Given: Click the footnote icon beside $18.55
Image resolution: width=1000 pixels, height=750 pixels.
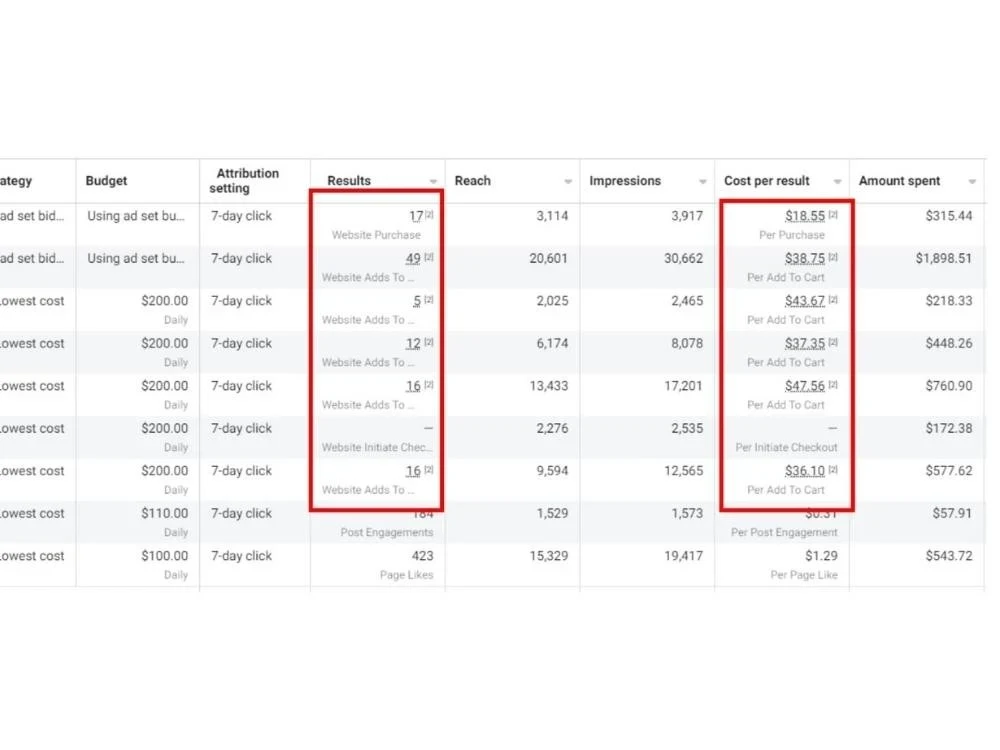Looking at the screenshot, I should [x=833, y=214].
